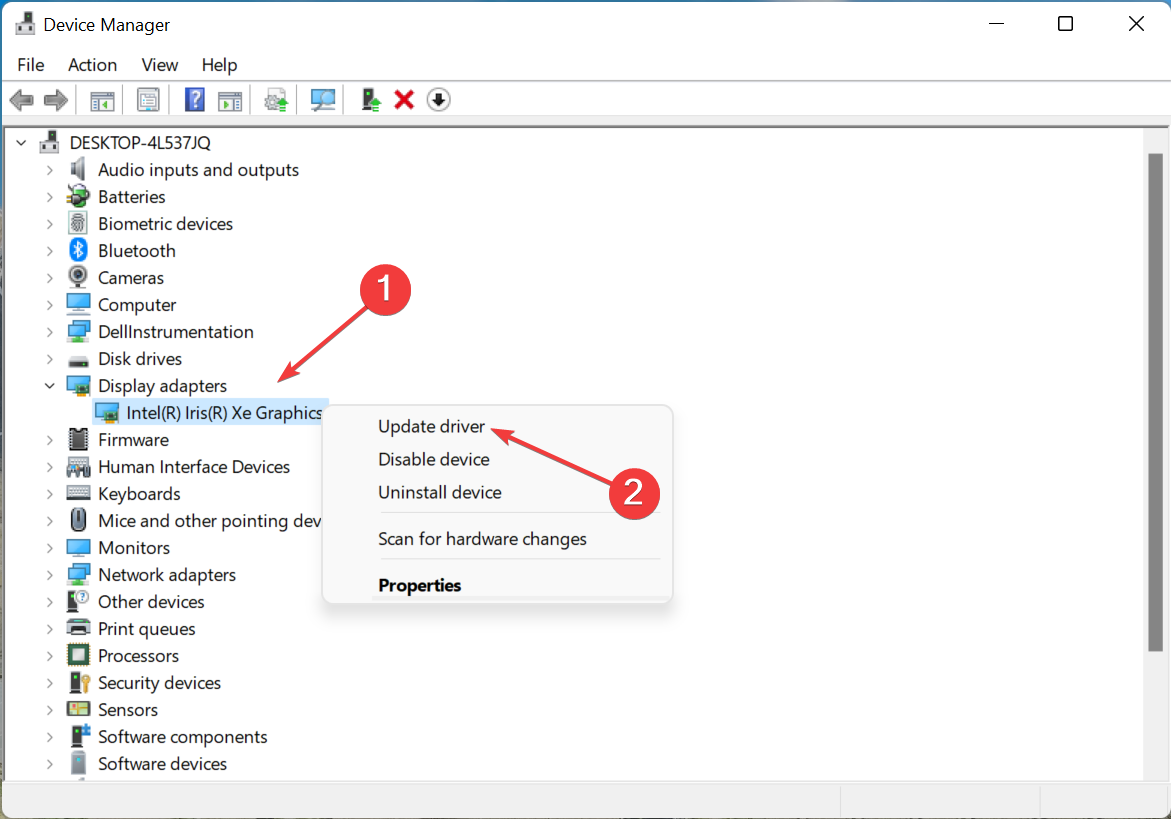Expand the Audio inputs and outputs node
This screenshot has width=1171, height=819.
(x=50, y=170)
